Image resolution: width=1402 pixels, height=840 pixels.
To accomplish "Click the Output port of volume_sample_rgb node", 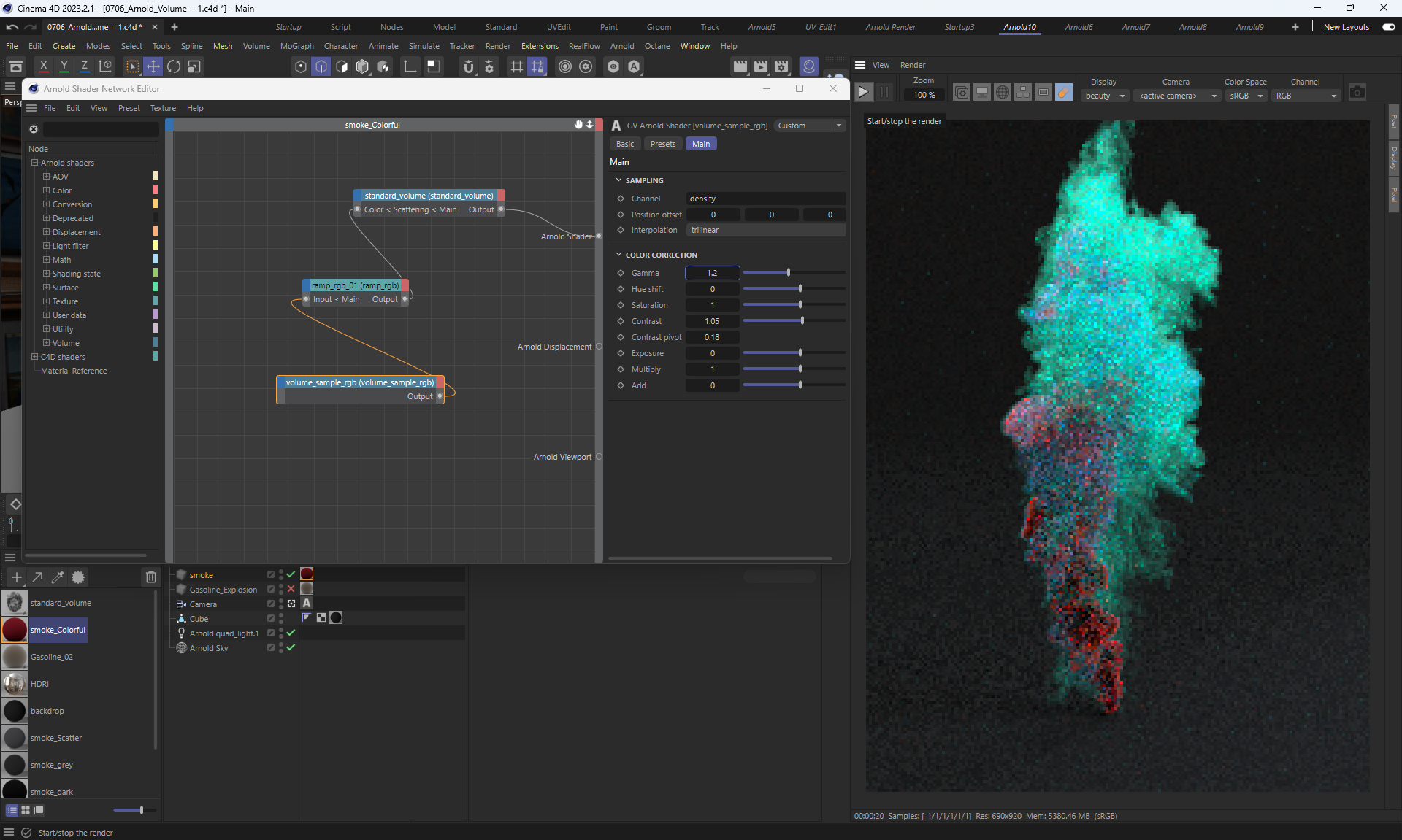I will (x=440, y=396).
